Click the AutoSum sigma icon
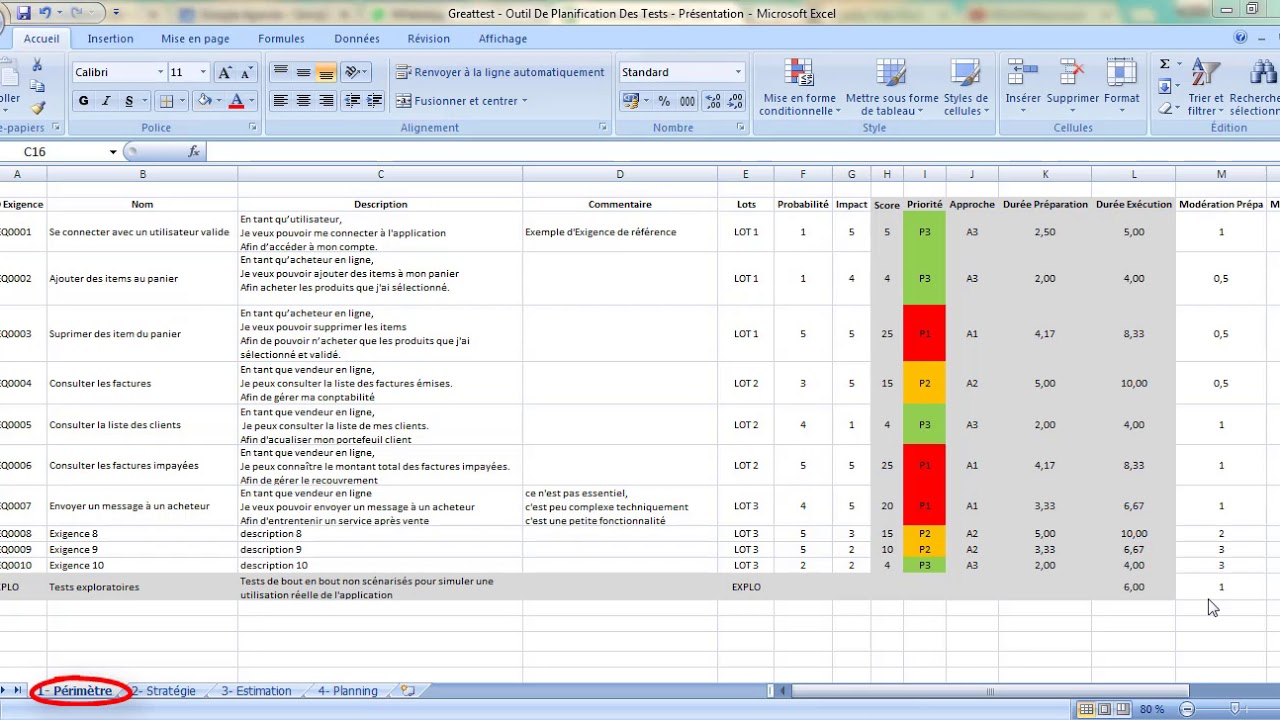The width and height of the screenshot is (1280, 720). click(1165, 64)
